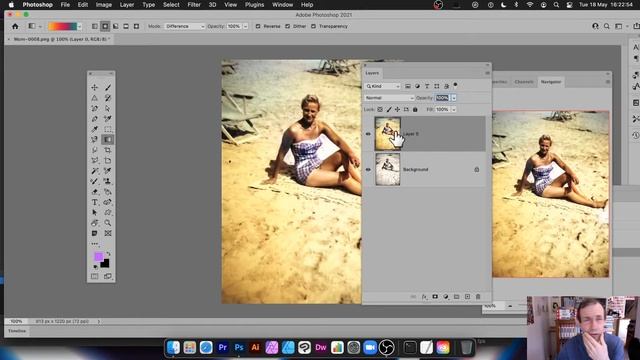Screen dimensions: 640x360
Task: Open the options bar Opacity dropdown arrow
Action: pyautogui.click(x=246, y=26)
